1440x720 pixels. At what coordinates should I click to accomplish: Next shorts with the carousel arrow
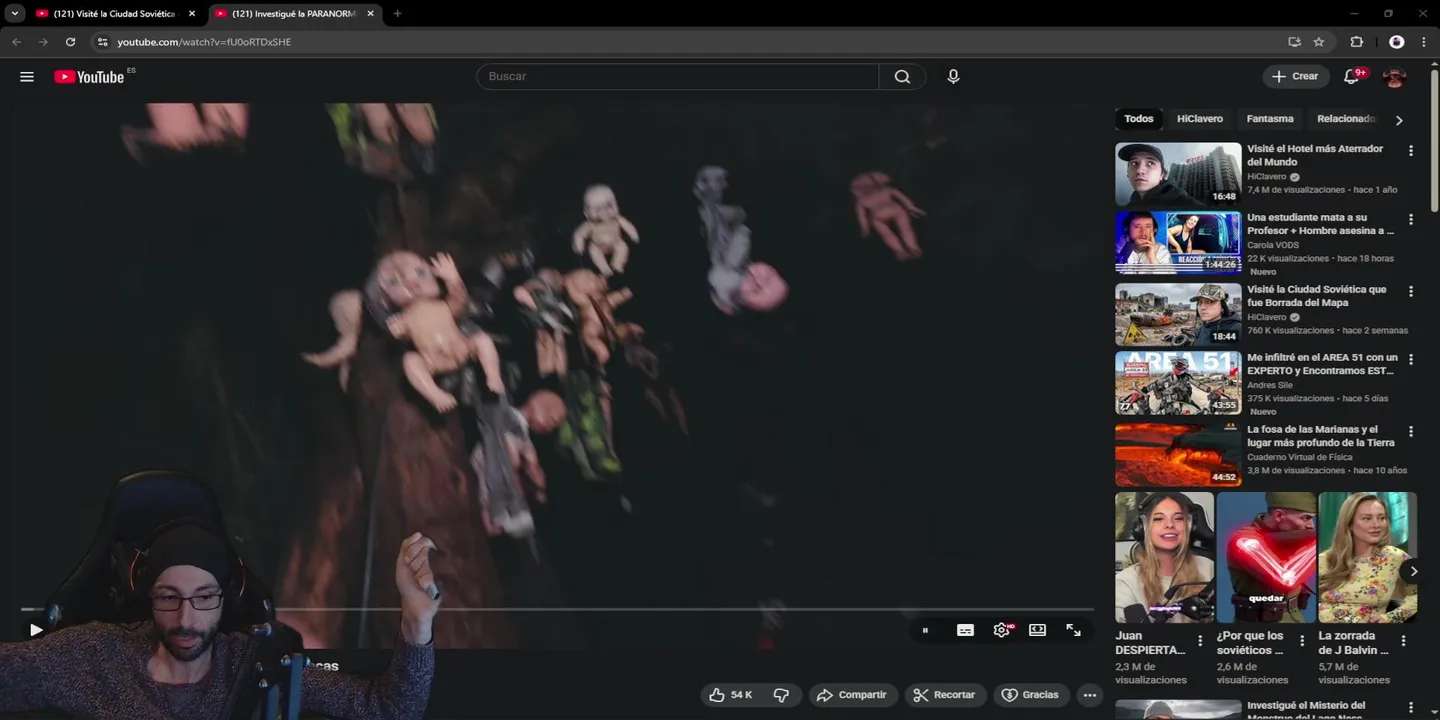click(x=1413, y=572)
